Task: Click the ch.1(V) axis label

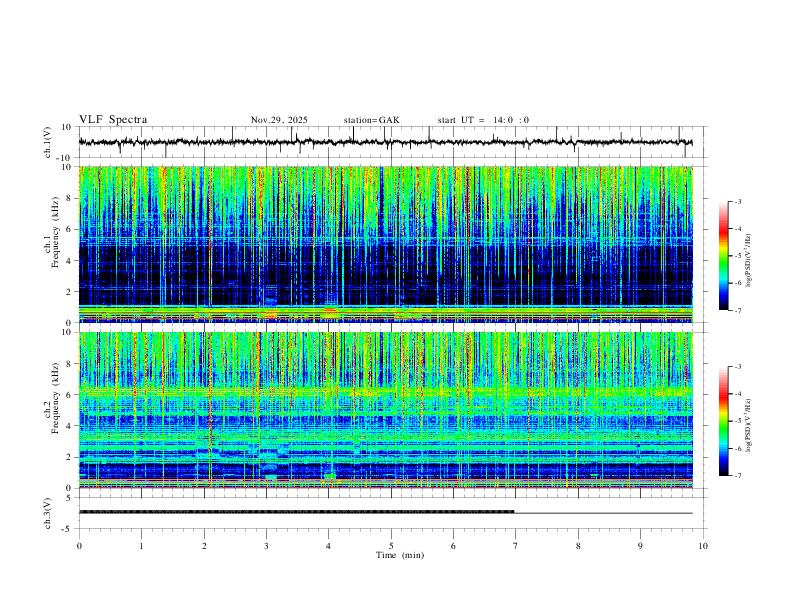Action: pyautogui.click(x=48, y=142)
